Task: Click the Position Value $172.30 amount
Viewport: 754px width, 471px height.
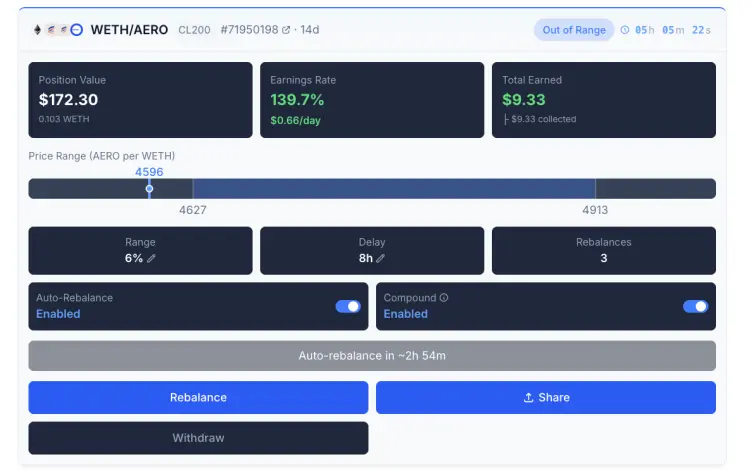Action: (x=68, y=100)
